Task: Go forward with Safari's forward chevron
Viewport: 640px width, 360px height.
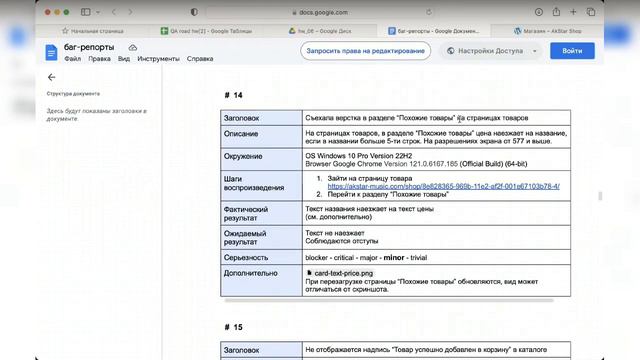Action: click(130, 12)
